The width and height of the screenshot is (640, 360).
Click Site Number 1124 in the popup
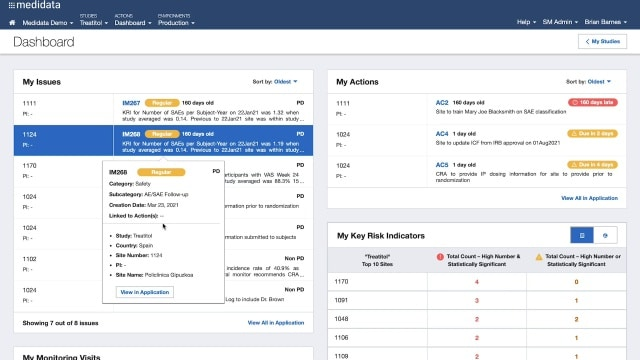pos(139,256)
